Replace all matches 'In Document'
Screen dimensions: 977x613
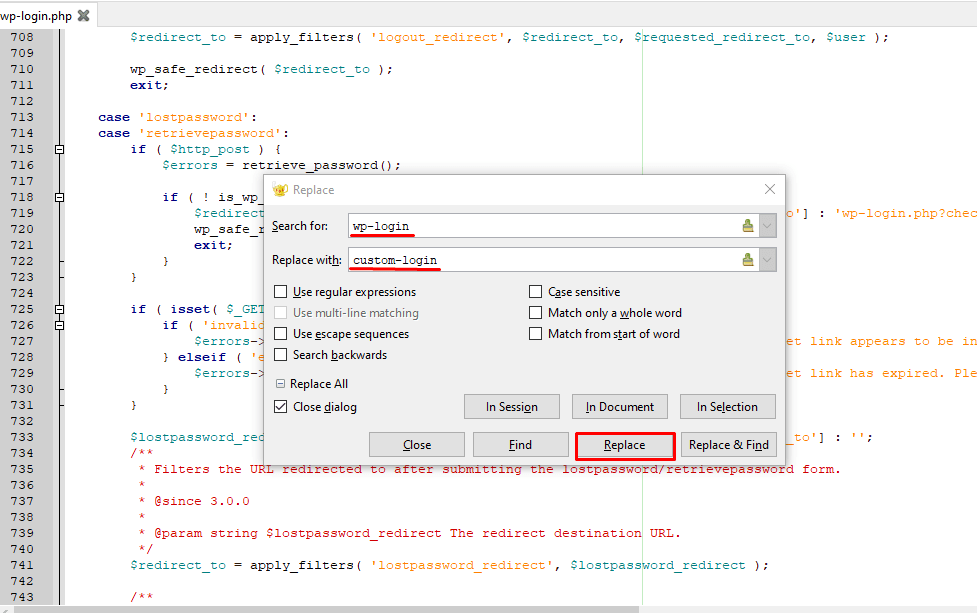[620, 407]
